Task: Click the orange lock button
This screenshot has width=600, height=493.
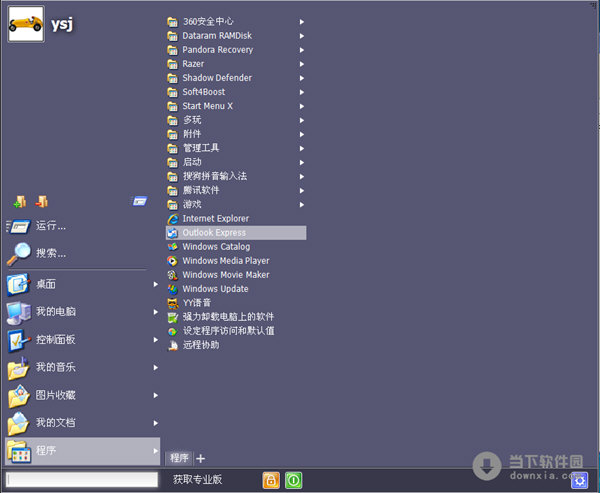Action: (x=271, y=480)
